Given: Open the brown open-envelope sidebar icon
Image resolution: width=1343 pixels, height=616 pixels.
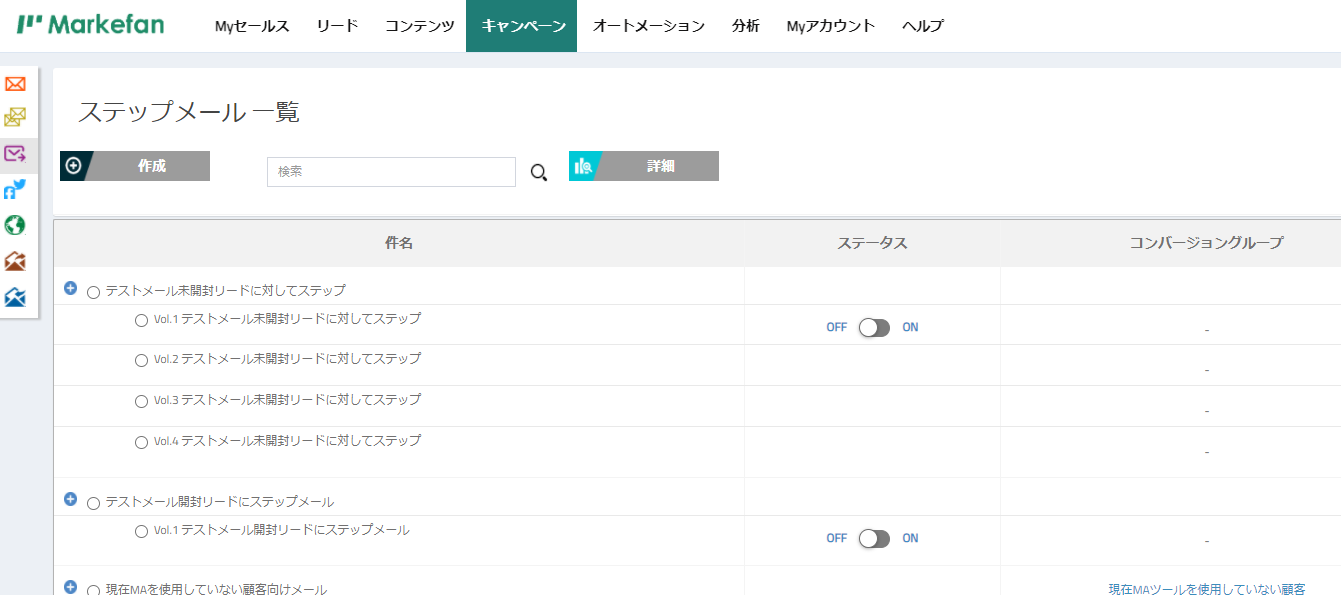Looking at the screenshot, I should 15,261.
